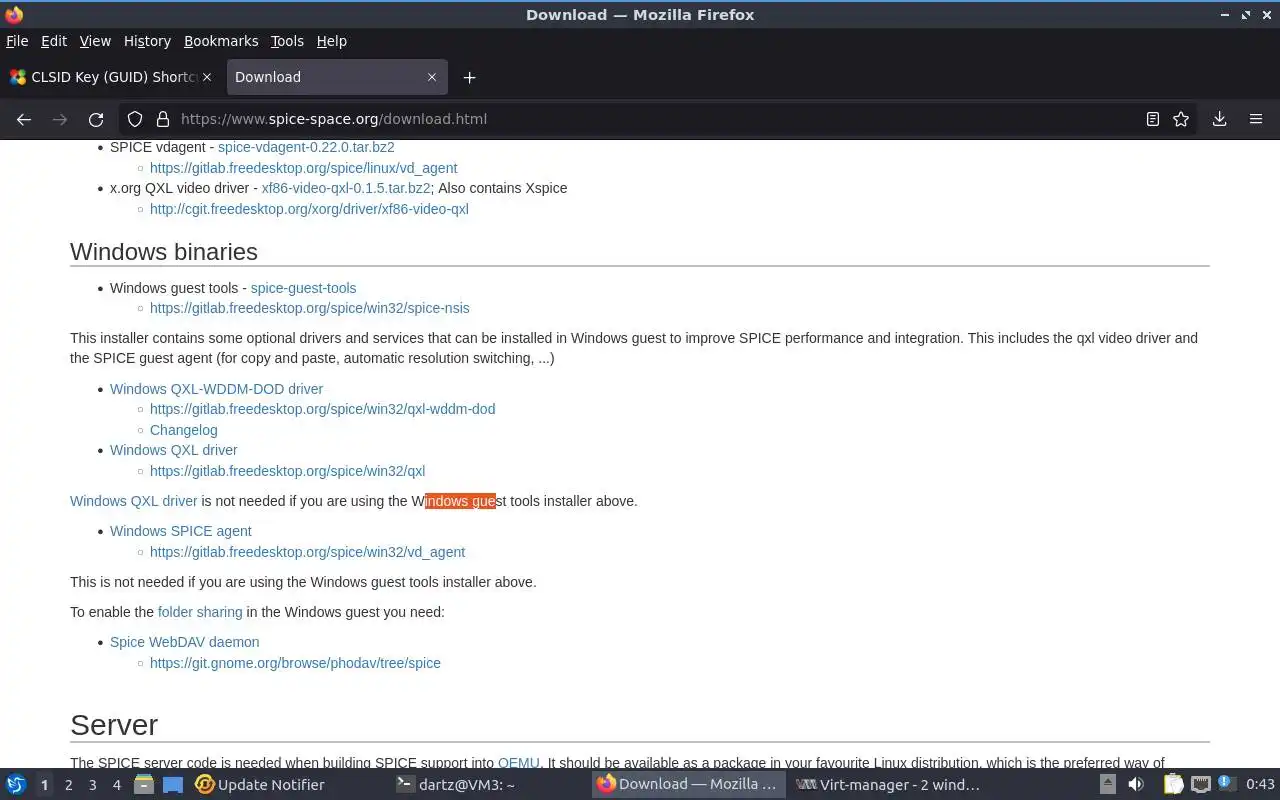Screen dimensions: 1280x800
Task: Open the removable media eject tray icon
Action: (1107, 784)
